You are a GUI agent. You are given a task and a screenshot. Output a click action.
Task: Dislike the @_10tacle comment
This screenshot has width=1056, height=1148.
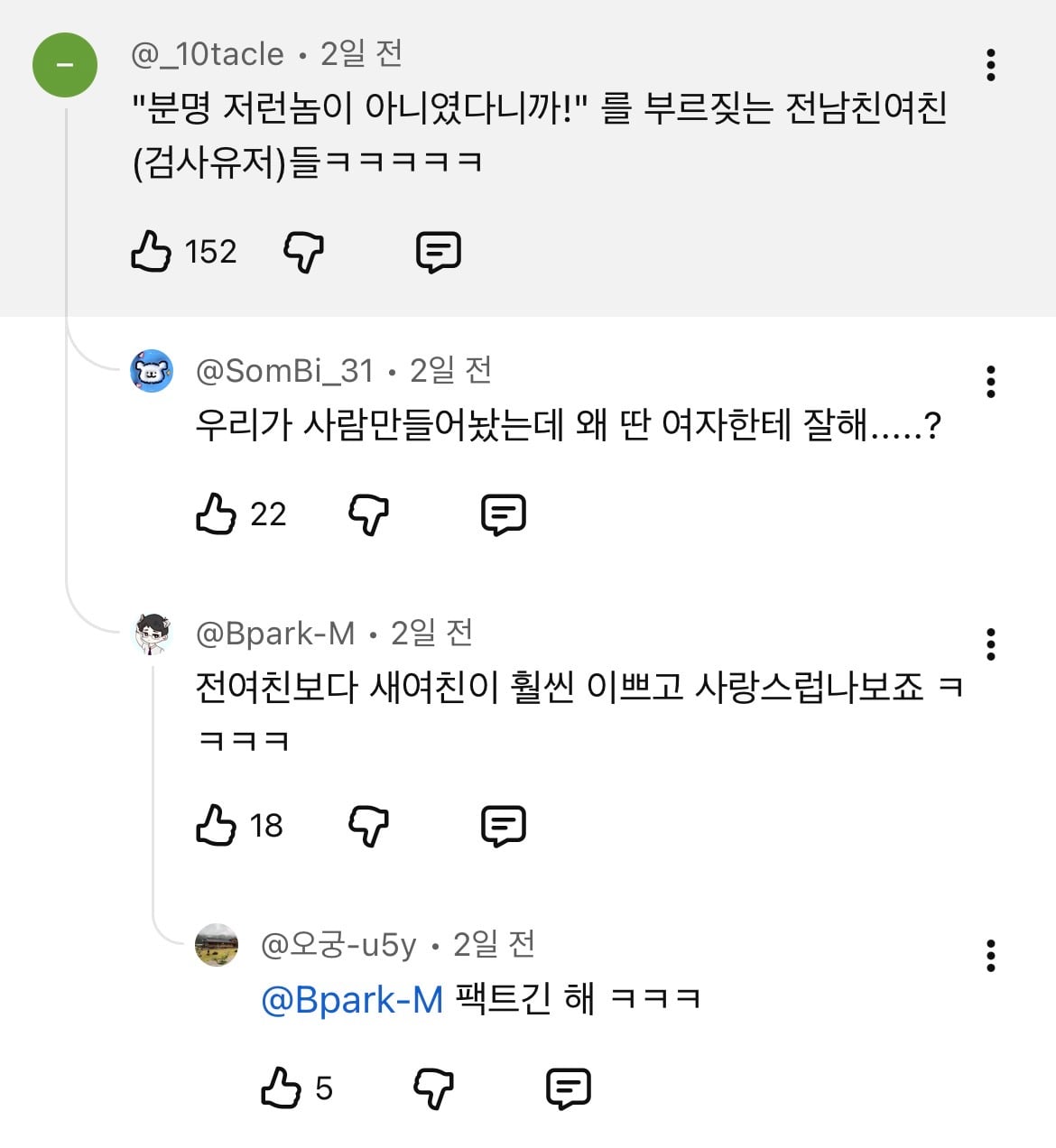304,252
